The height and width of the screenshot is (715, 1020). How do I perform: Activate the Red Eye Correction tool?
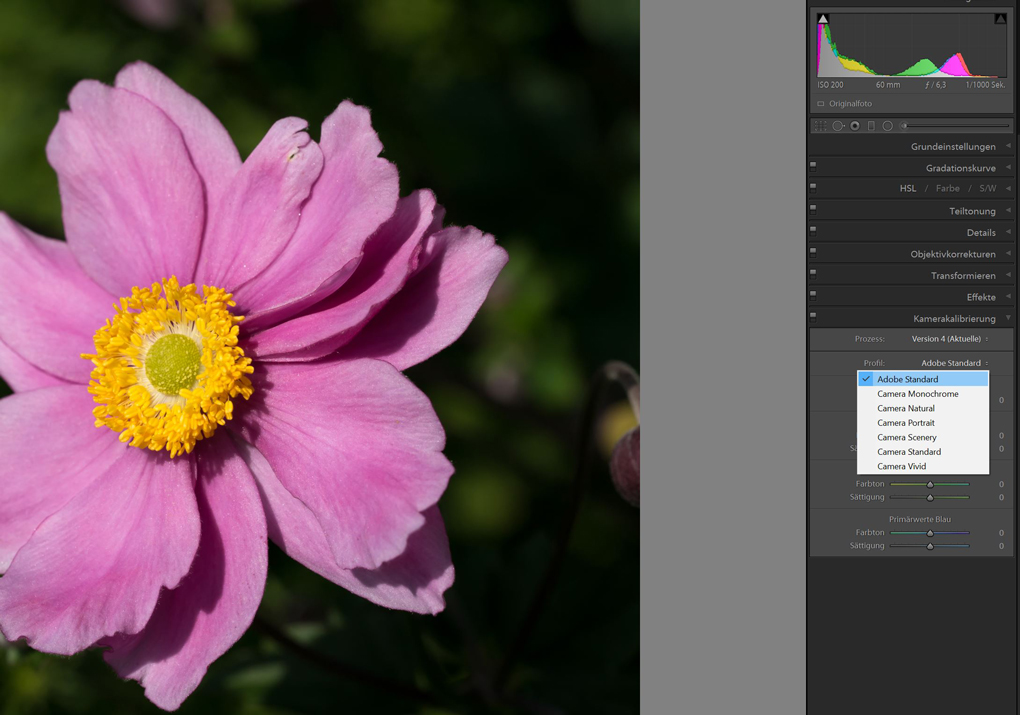(x=855, y=126)
